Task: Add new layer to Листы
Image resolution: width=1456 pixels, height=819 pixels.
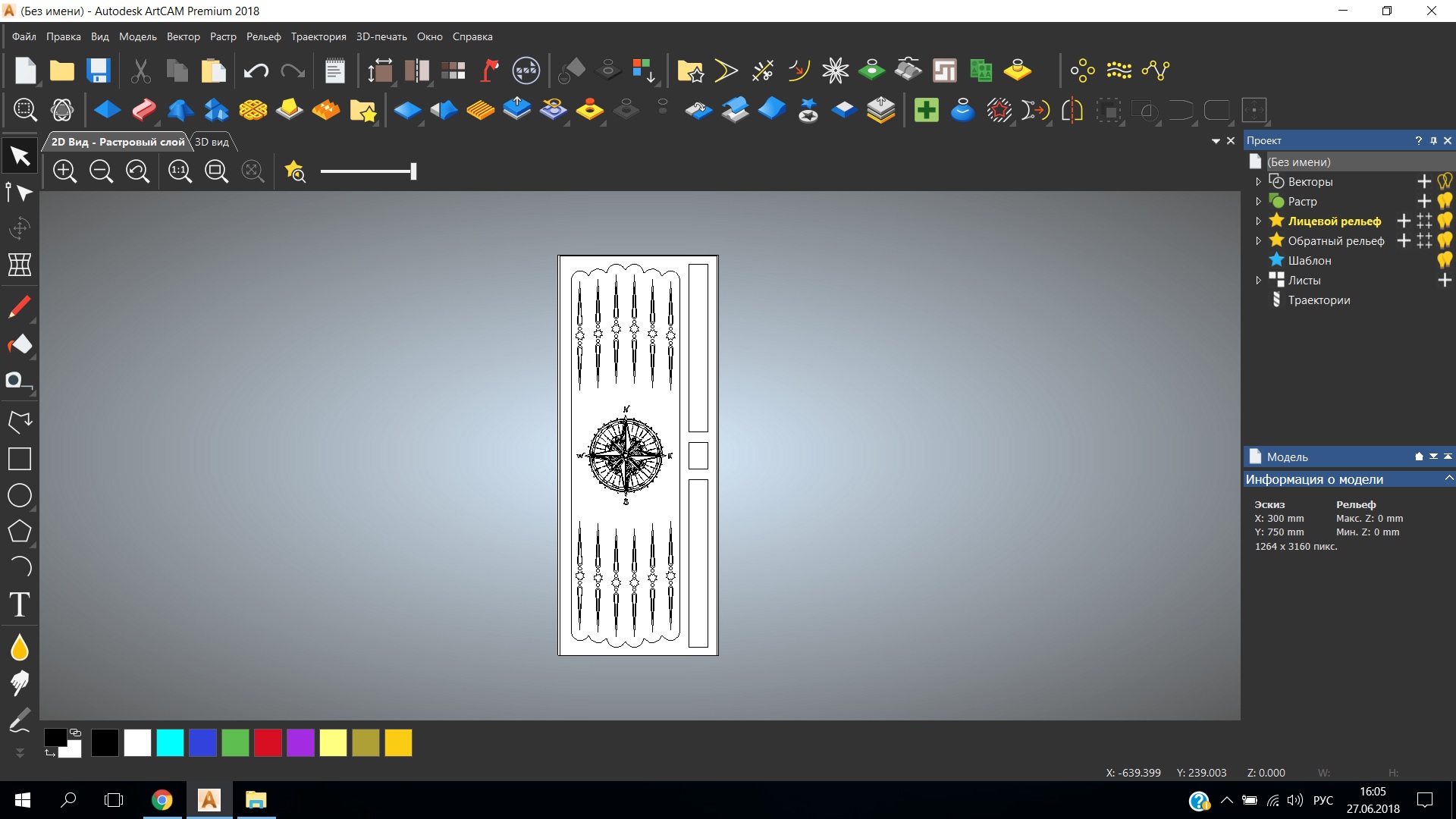Action: tap(1445, 280)
